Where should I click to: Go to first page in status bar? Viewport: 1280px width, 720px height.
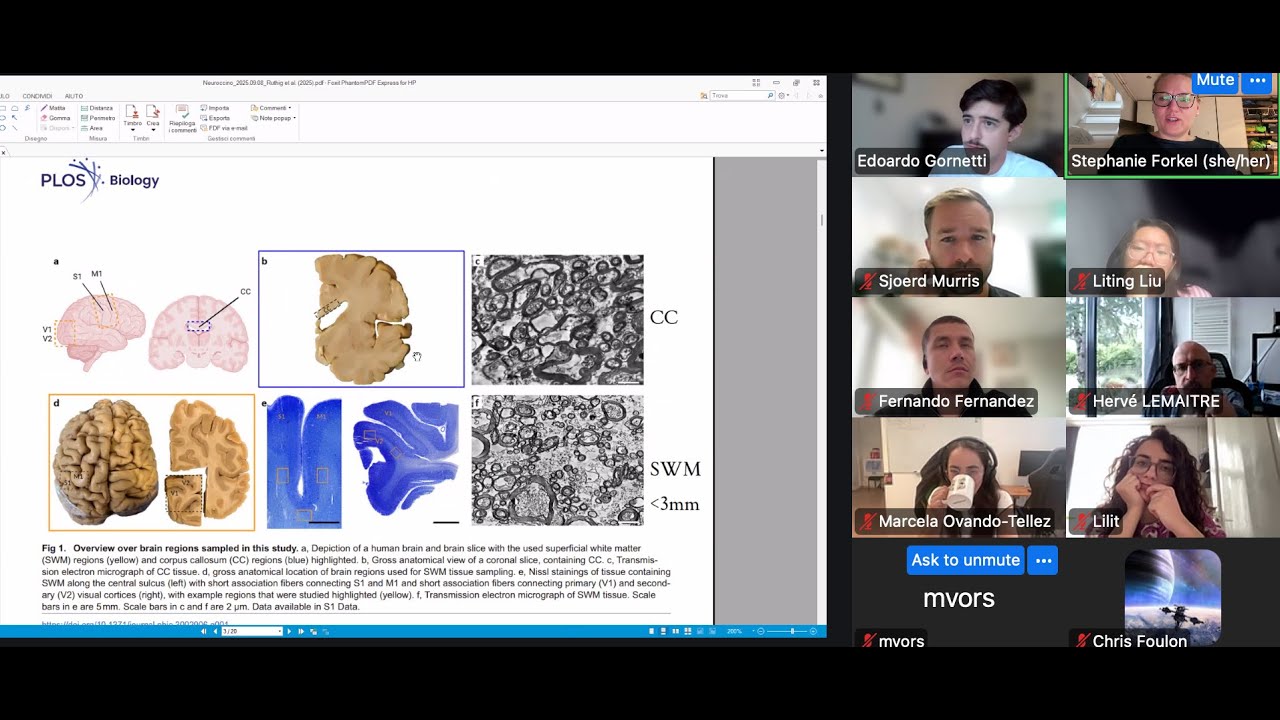203,631
